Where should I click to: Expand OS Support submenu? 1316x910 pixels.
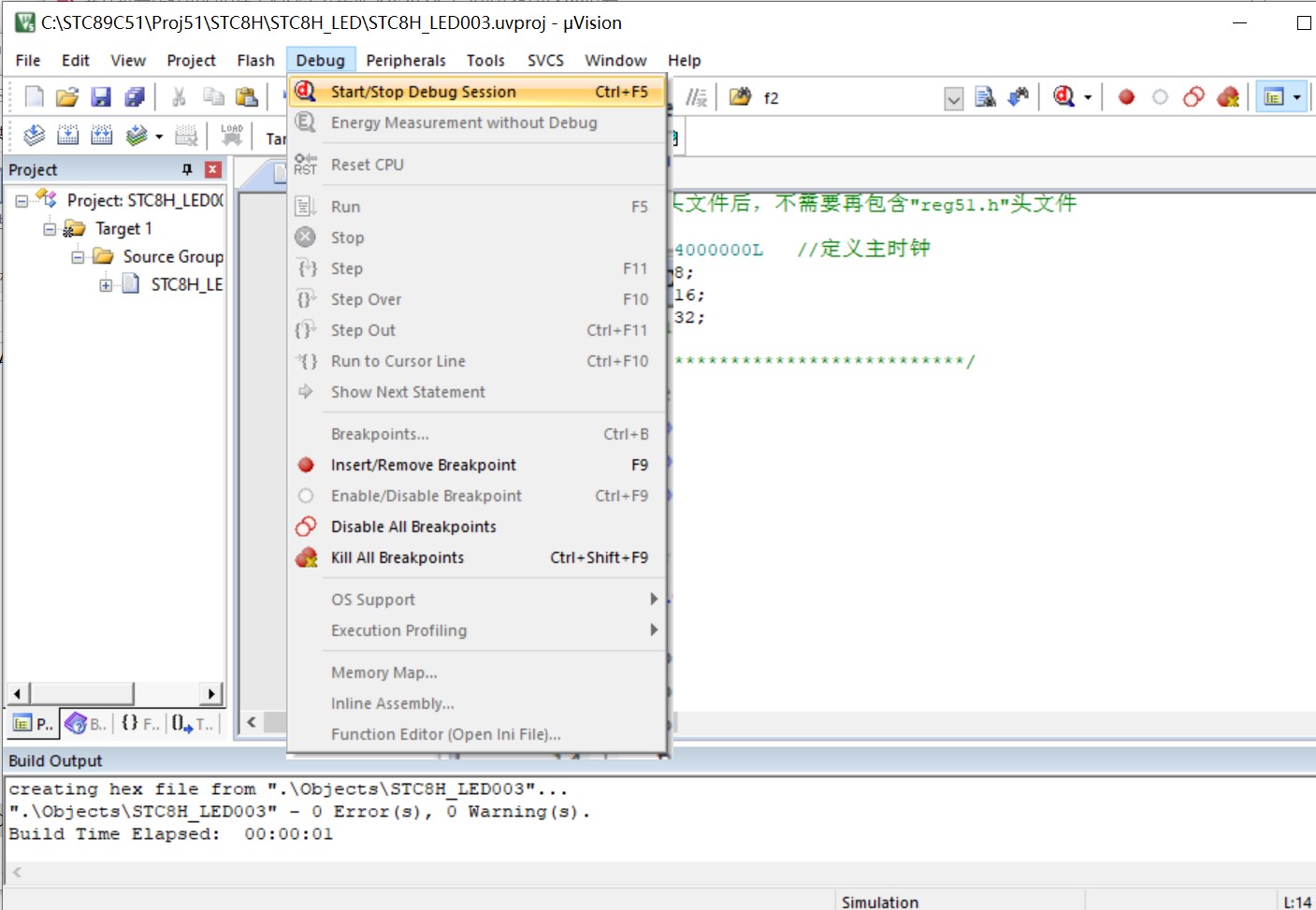coord(477,599)
